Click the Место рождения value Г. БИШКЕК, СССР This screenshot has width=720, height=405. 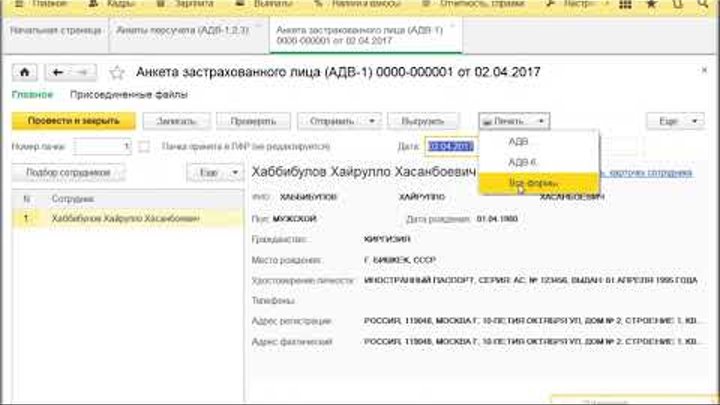pyautogui.click(x=400, y=260)
